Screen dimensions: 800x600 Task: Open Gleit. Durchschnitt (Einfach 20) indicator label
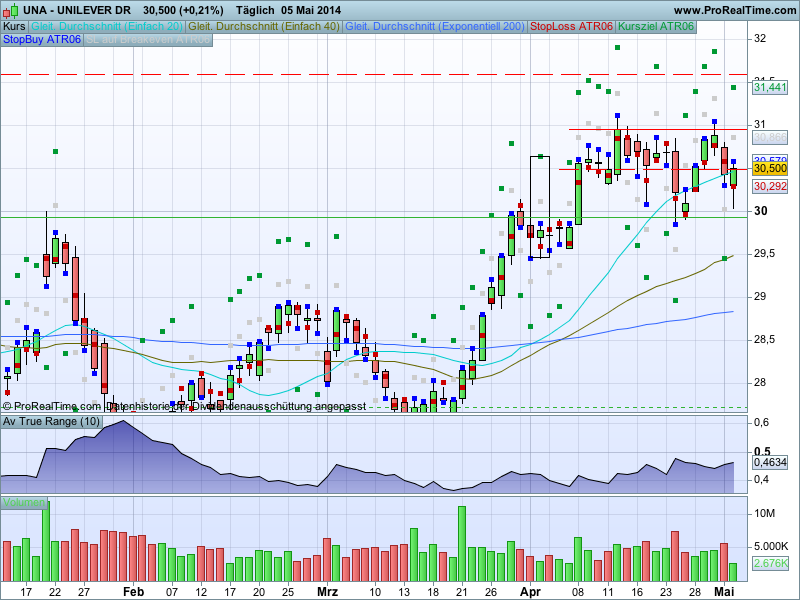[x=107, y=27]
